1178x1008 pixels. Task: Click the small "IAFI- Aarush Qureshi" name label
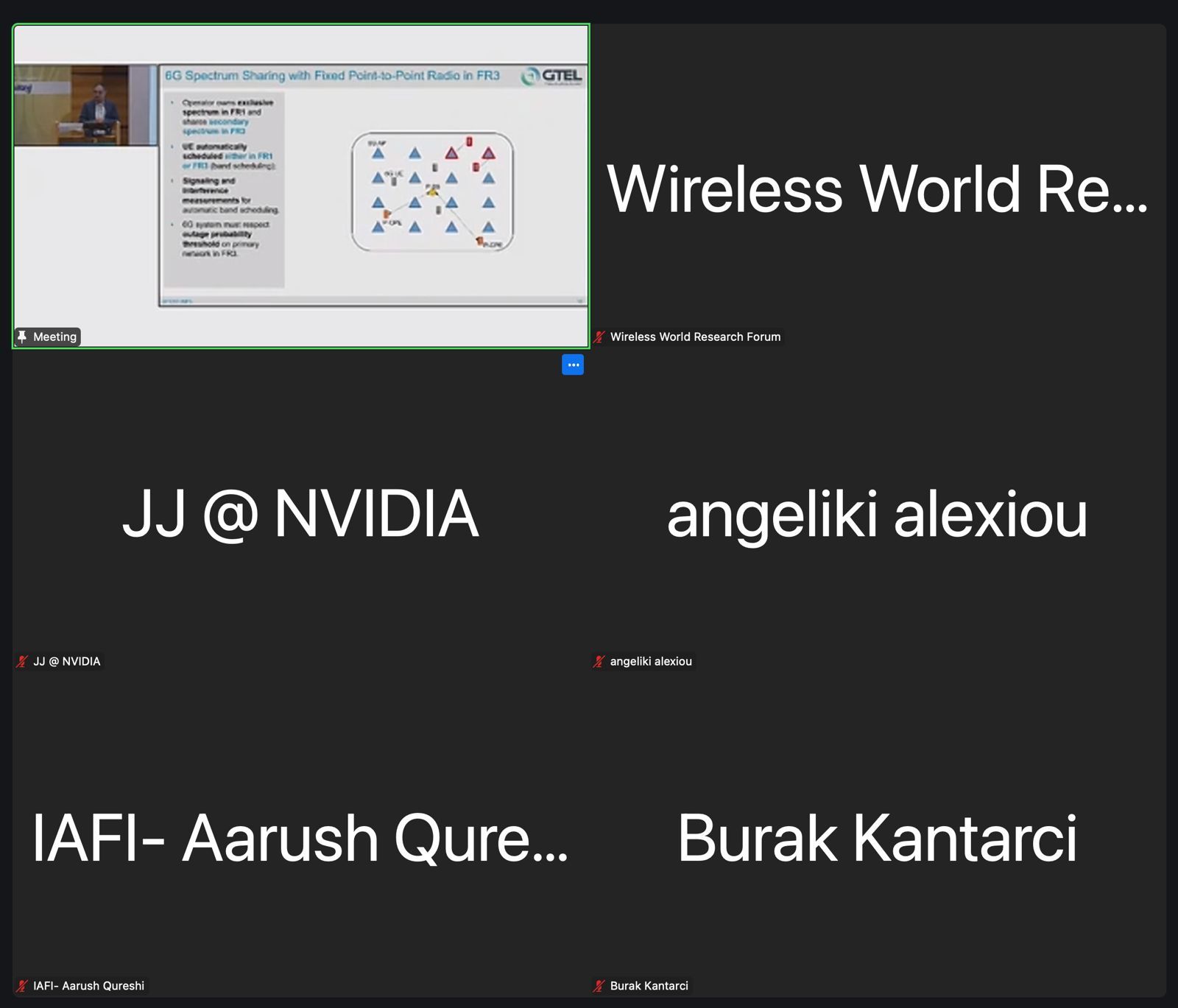point(88,986)
